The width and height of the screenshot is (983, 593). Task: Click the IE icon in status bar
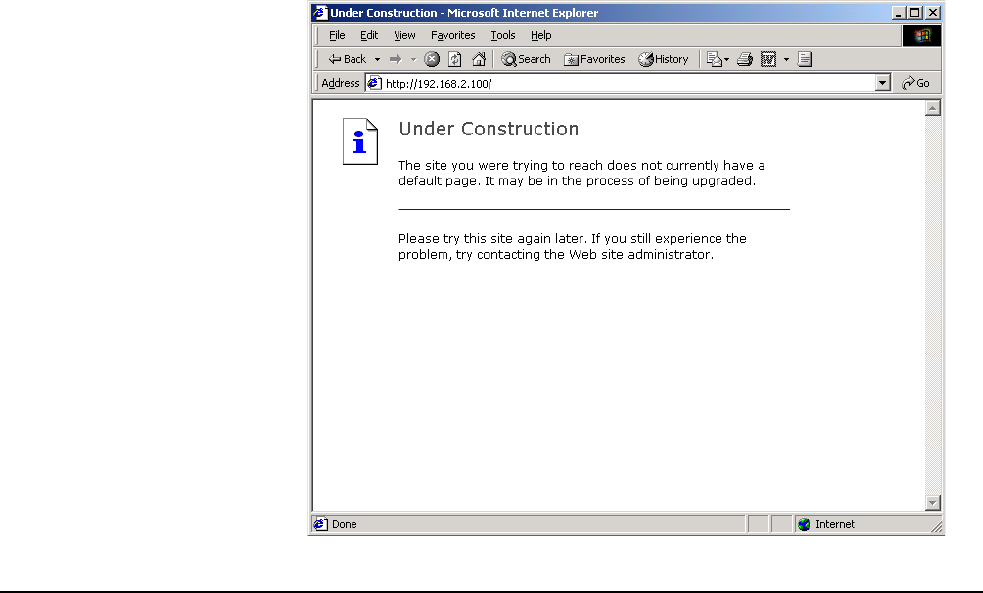pyautogui.click(x=320, y=524)
